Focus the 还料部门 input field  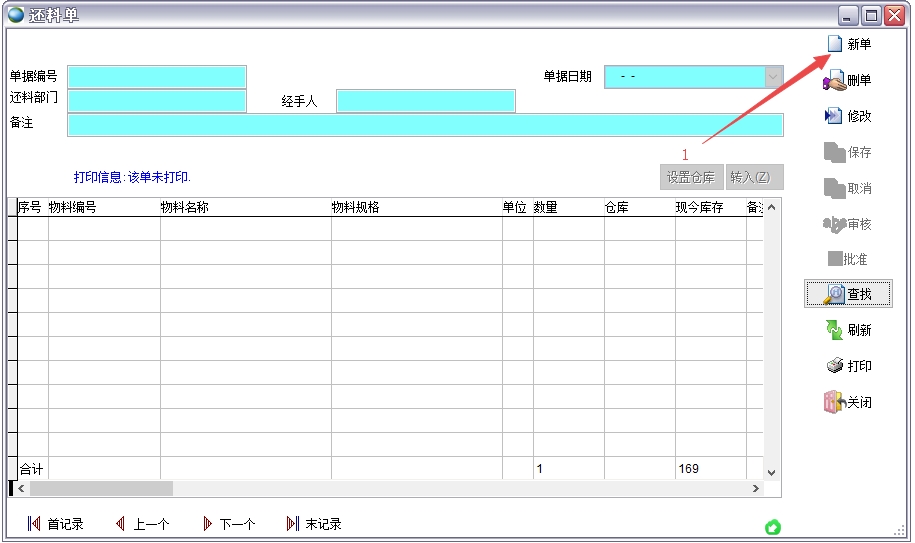click(157, 101)
